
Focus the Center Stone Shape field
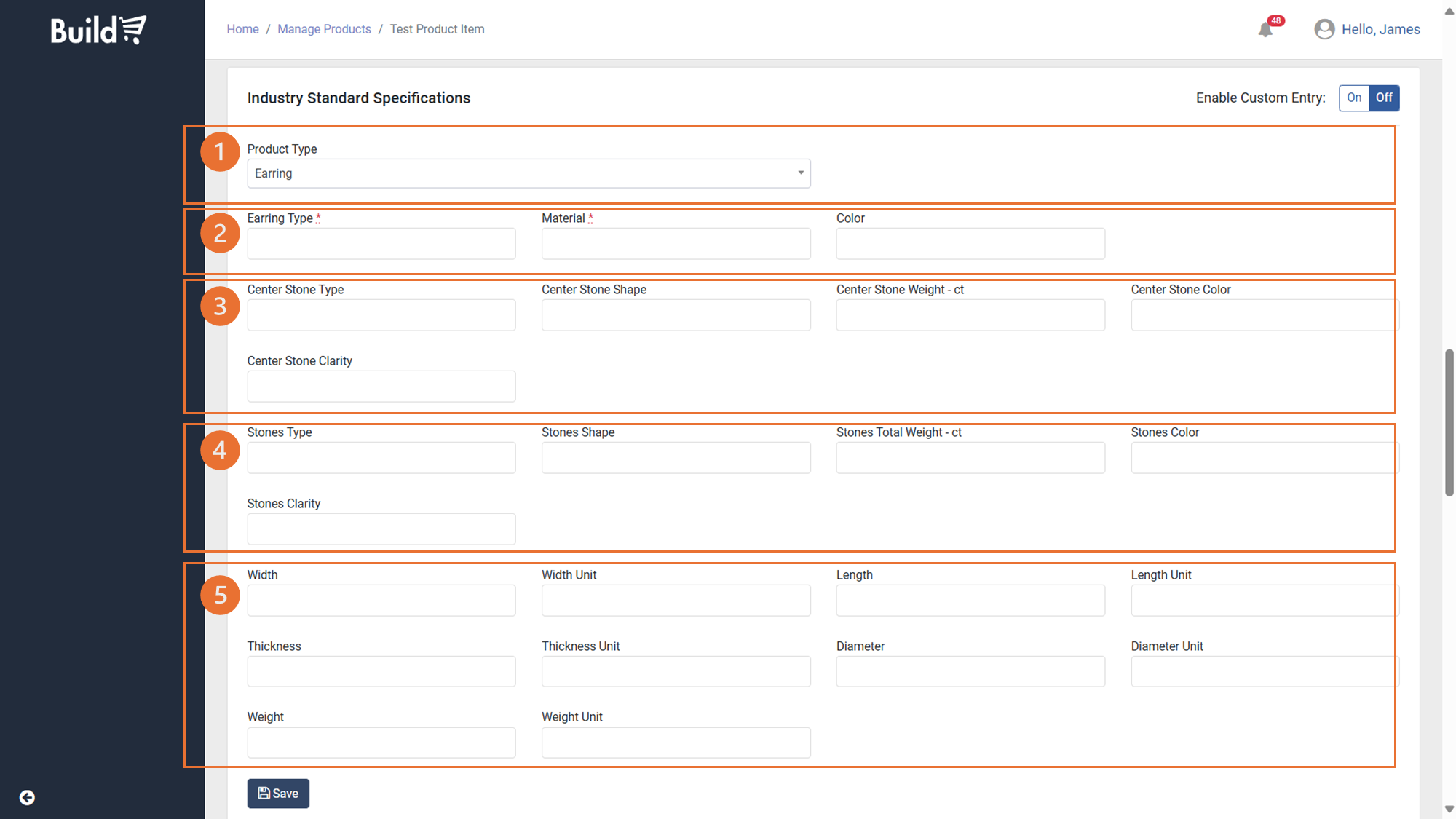tap(676, 314)
